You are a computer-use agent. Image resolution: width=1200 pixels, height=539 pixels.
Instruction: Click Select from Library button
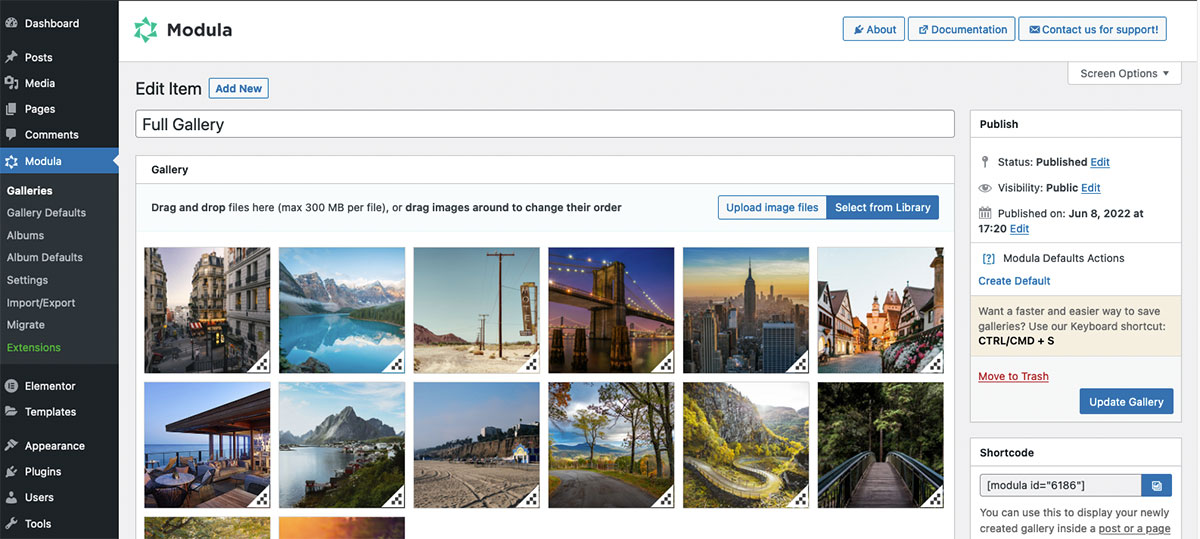(883, 207)
